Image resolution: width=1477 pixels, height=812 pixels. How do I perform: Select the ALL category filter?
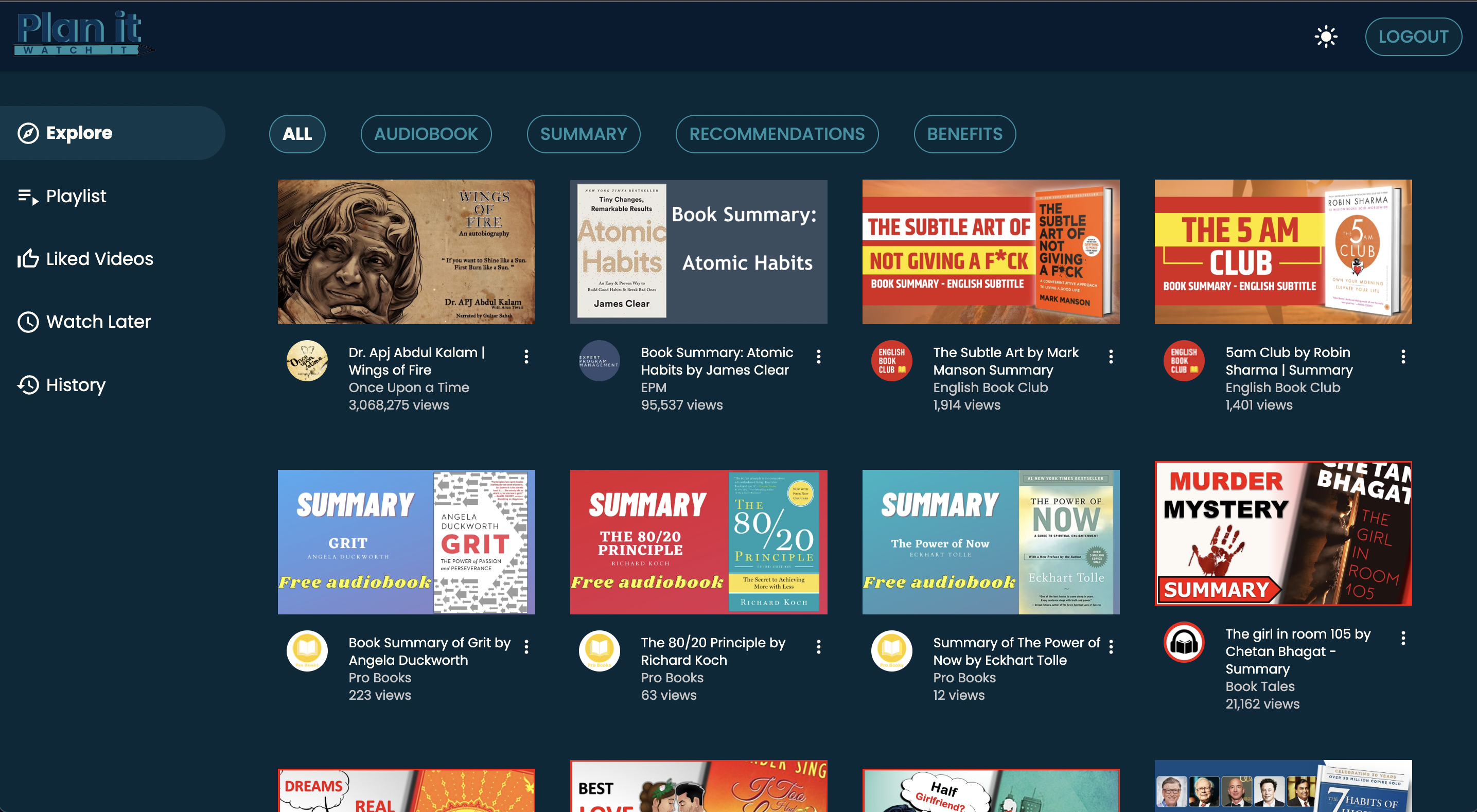click(297, 134)
